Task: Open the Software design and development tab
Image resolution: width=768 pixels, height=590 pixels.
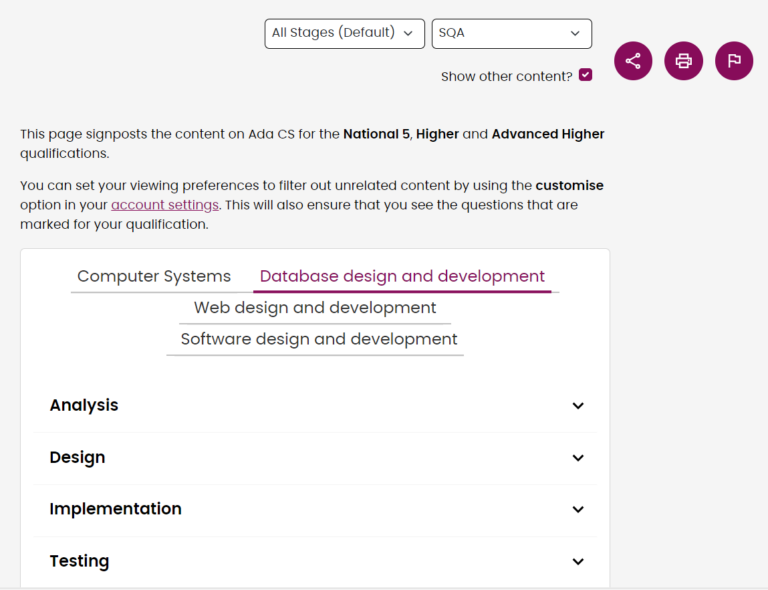Action: 319,339
